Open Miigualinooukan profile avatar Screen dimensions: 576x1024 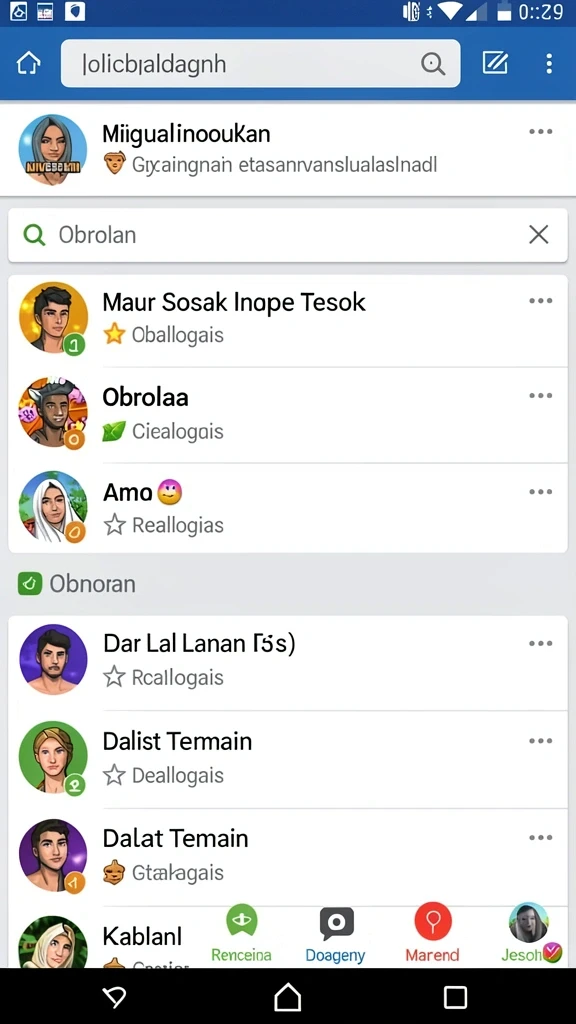point(52,149)
